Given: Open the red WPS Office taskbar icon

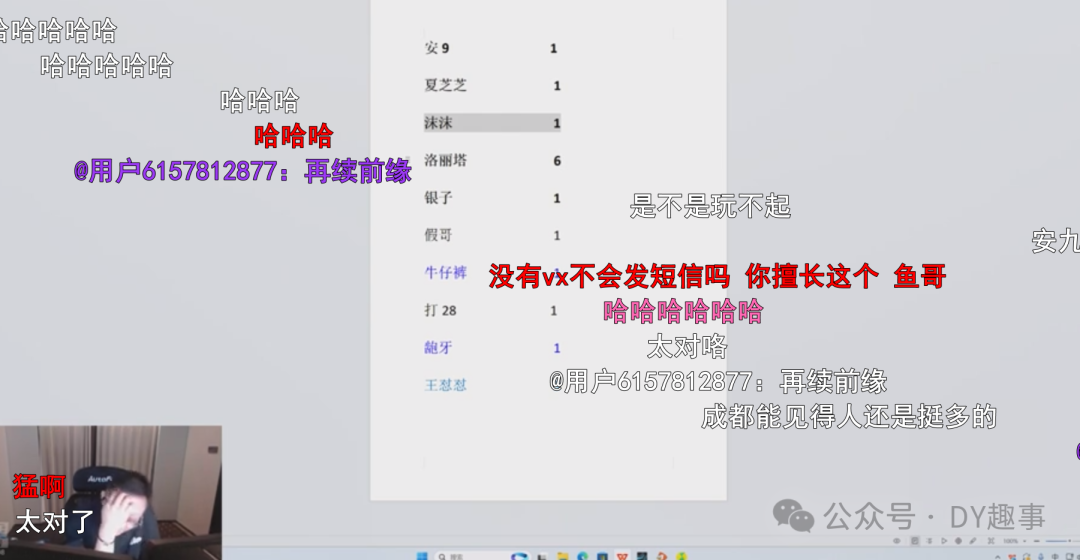Looking at the screenshot, I should [623, 555].
